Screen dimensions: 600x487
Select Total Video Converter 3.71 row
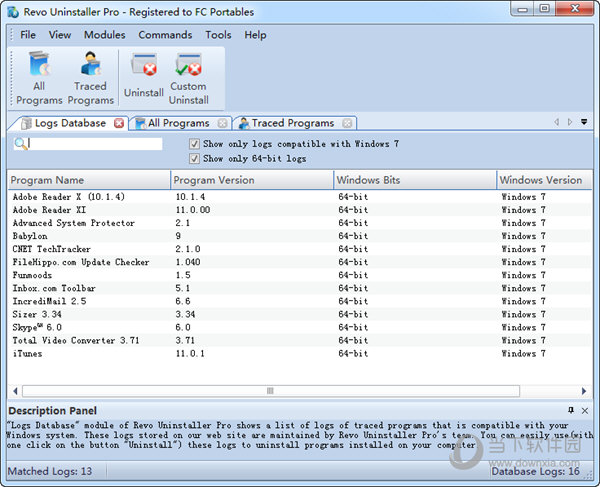[300, 340]
